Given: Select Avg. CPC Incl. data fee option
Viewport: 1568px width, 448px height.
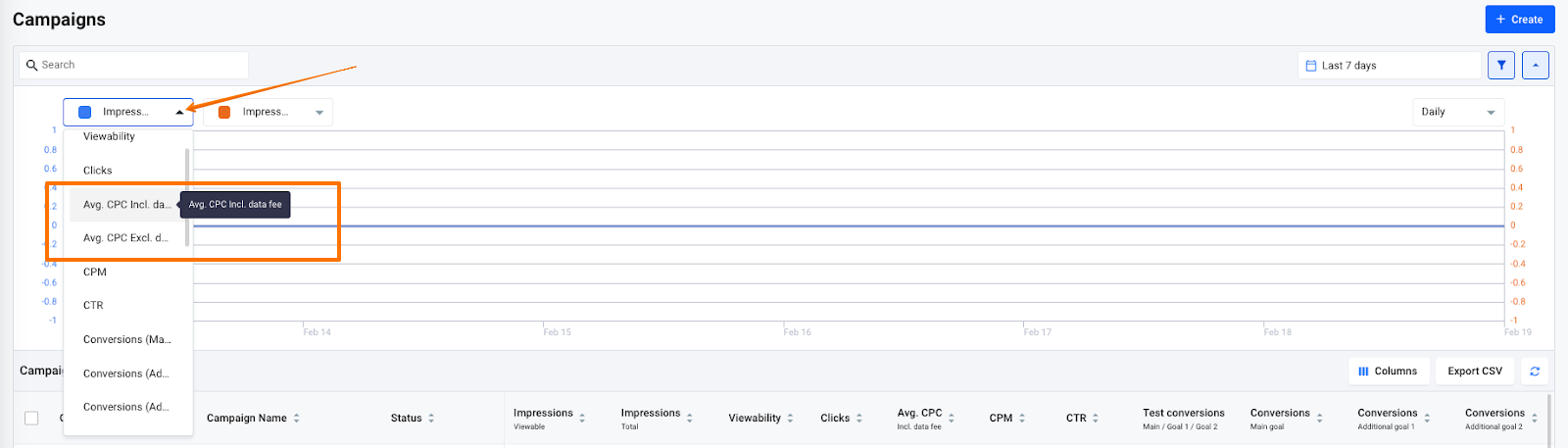Looking at the screenshot, I should (126, 205).
